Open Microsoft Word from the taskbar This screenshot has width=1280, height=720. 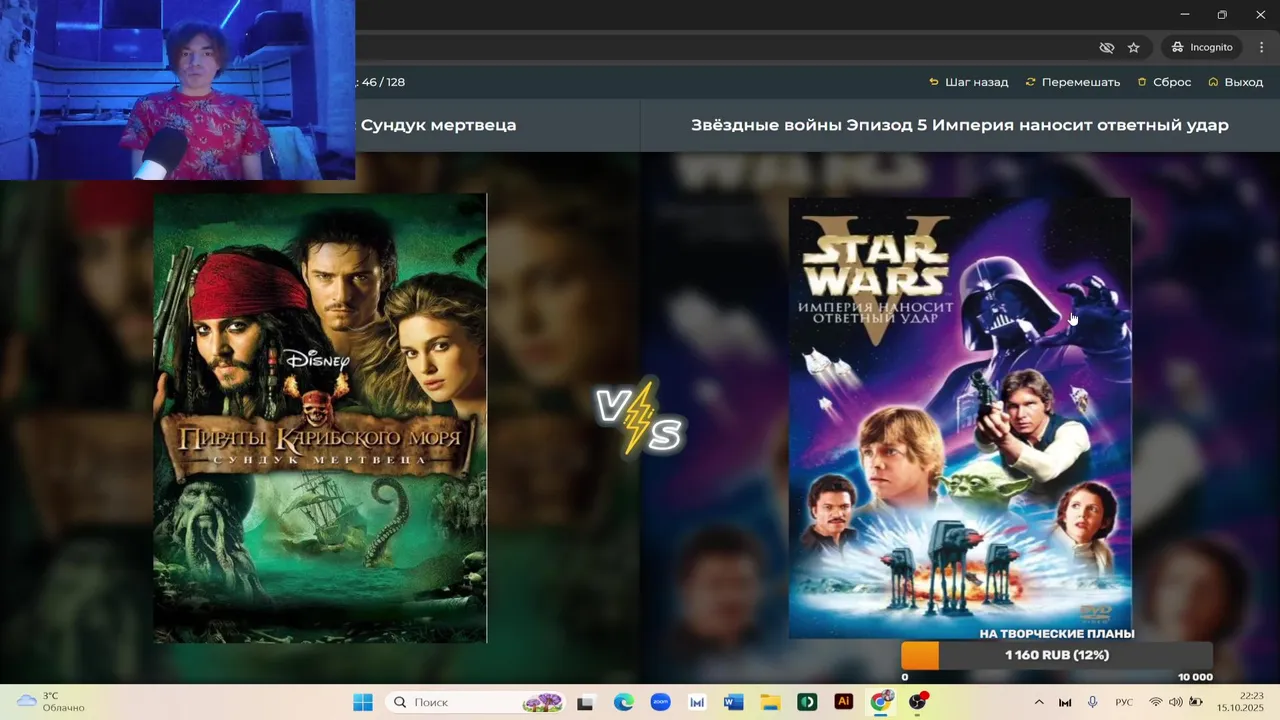(733, 702)
